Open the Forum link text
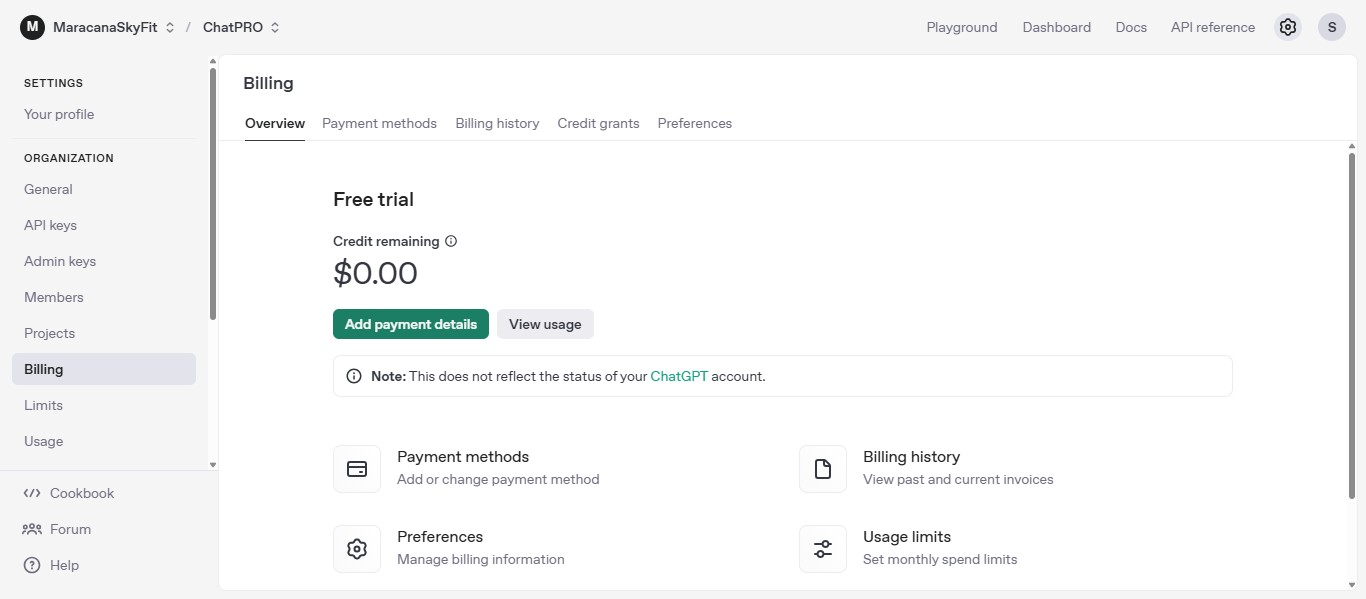This screenshot has width=1366, height=599. 70,529
